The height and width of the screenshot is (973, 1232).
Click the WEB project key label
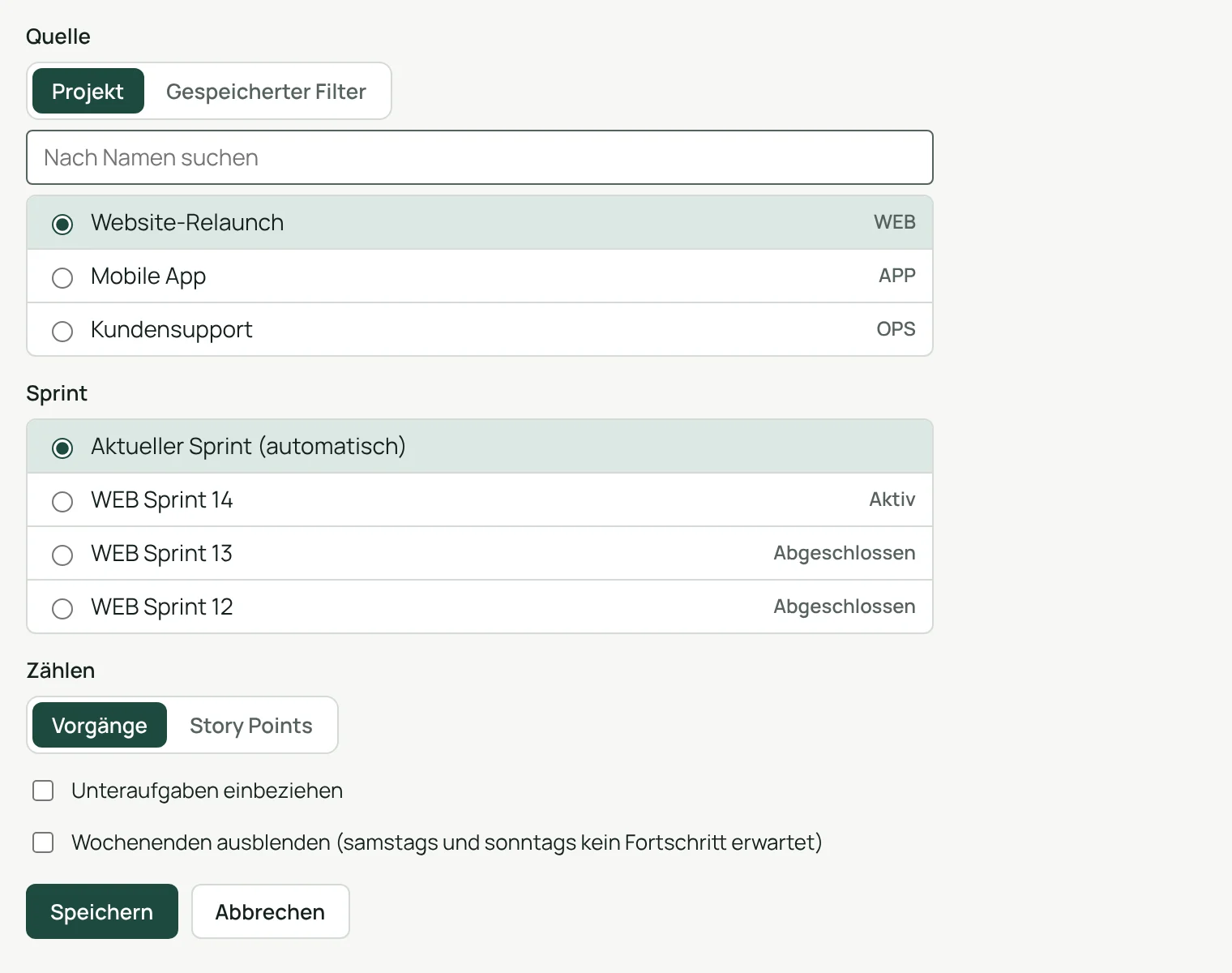pos(894,222)
